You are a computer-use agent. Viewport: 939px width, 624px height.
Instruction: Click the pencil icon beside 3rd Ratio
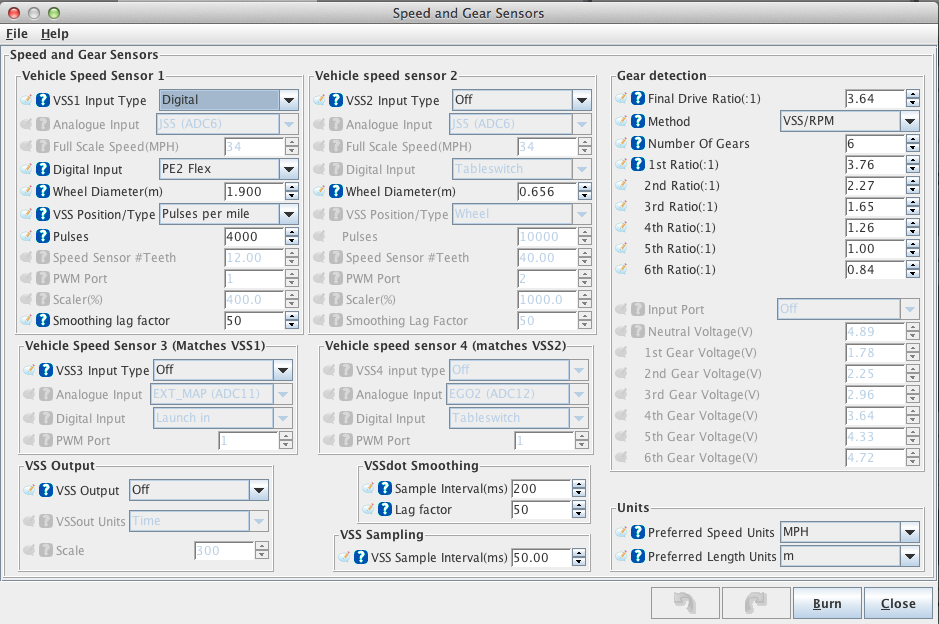(x=621, y=206)
